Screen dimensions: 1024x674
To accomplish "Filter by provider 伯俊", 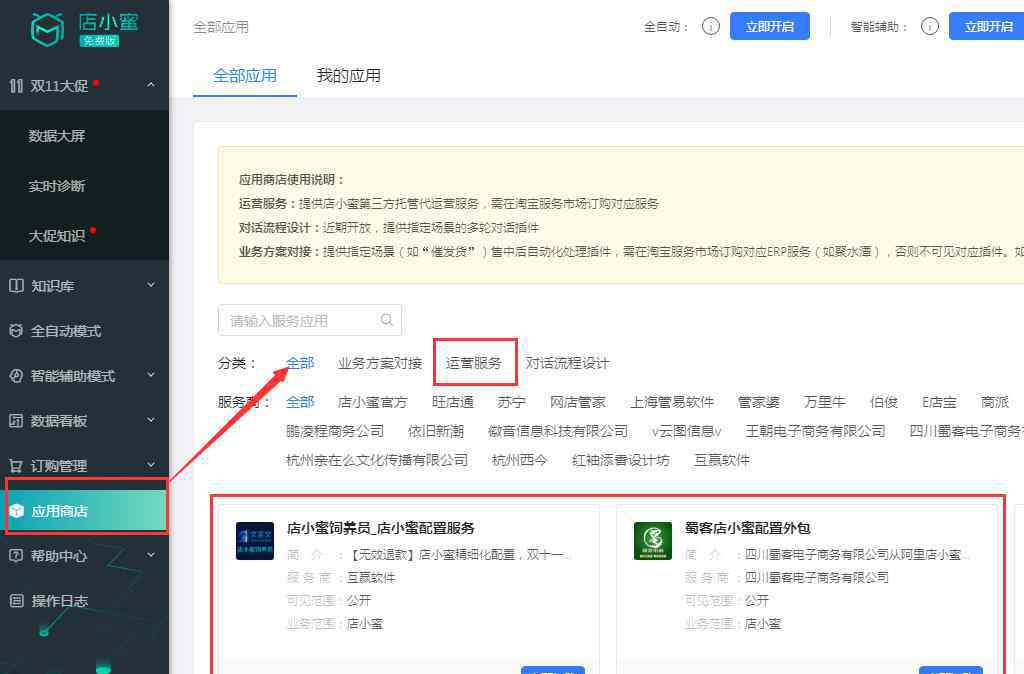I will coord(884,402).
